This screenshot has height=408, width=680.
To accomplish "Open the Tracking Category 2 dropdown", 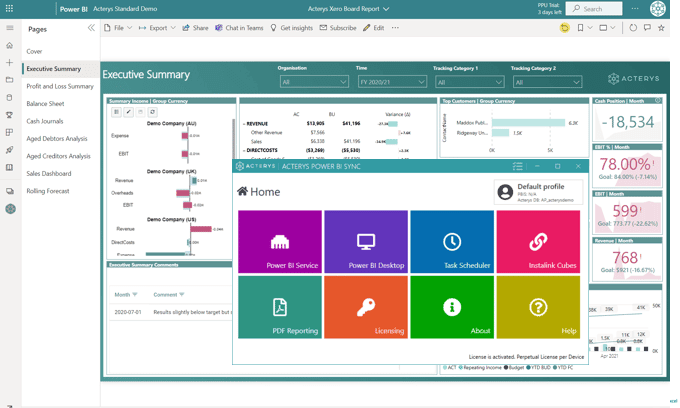I will [x=547, y=82].
